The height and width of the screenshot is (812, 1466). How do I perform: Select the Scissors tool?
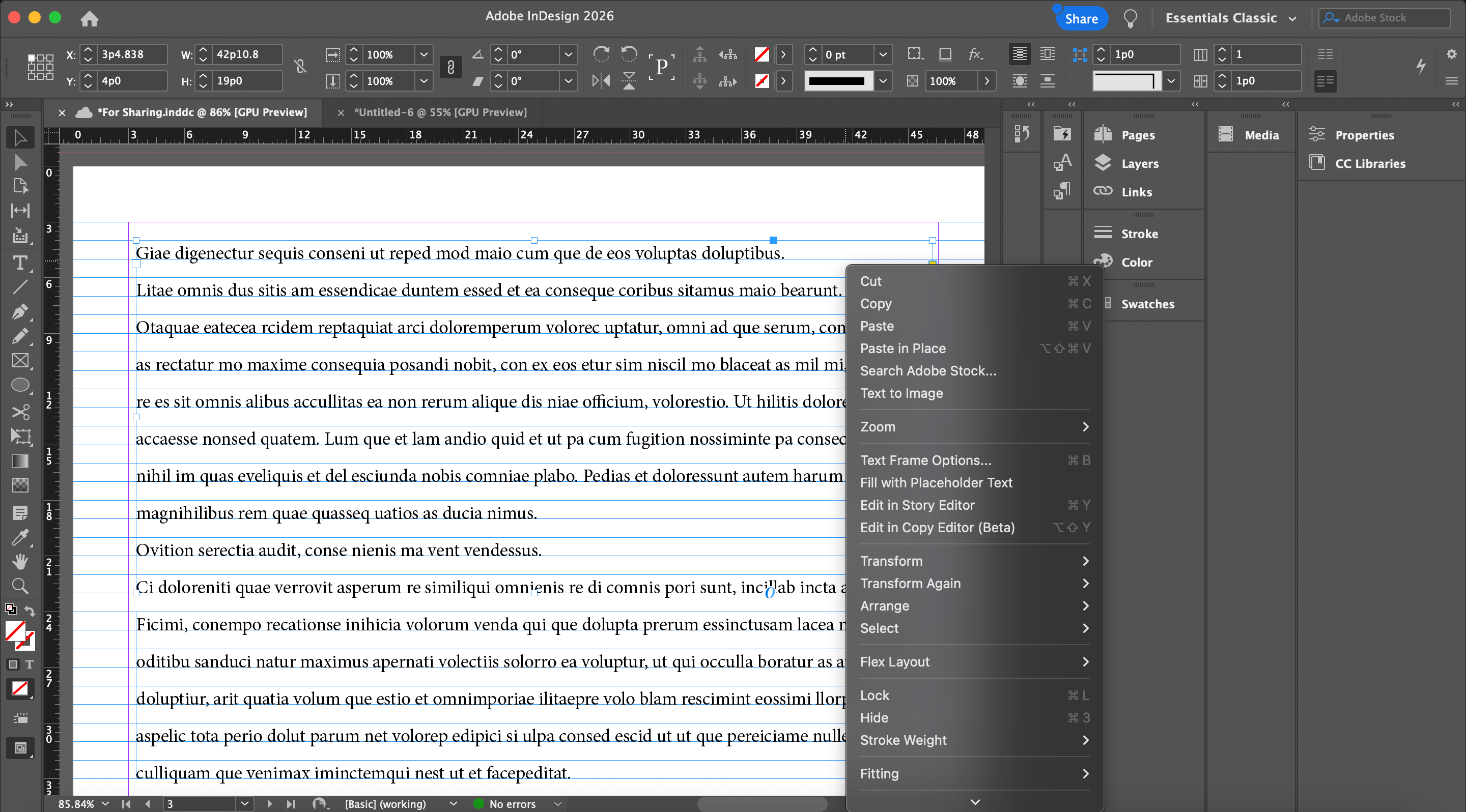pyautogui.click(x=20, y=411)
